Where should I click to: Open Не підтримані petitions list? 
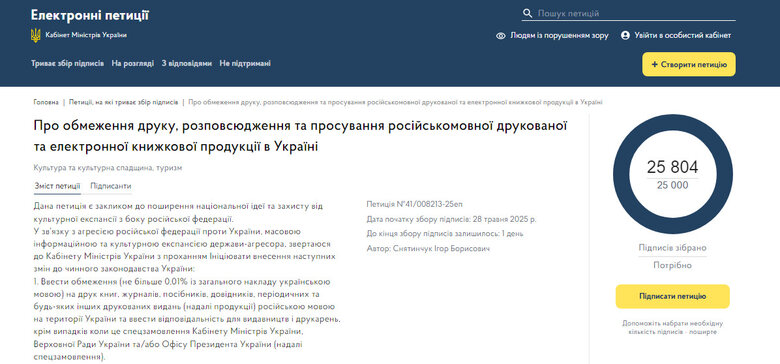pyautogui.click(x=245, y=64)
